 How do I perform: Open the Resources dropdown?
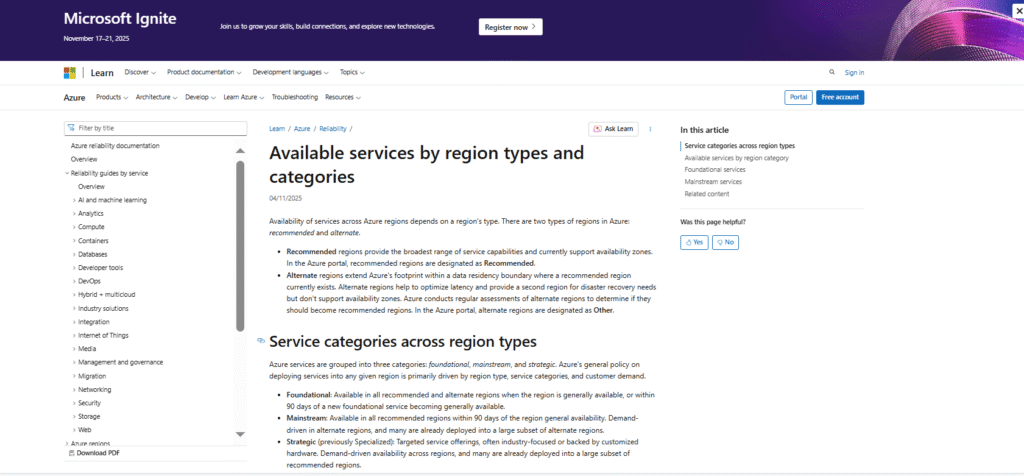pyautogui.click(x=343, y=97)
